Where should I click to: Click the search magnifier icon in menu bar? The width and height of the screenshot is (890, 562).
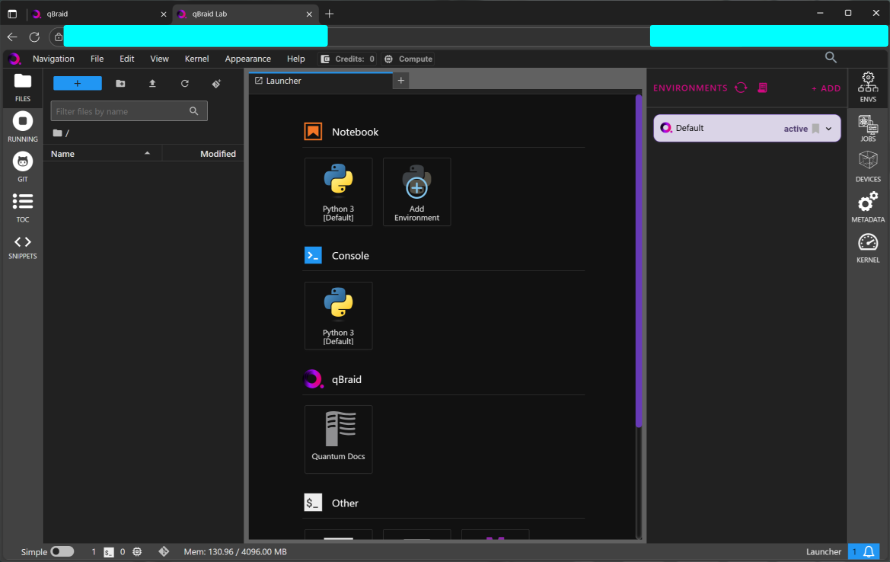coord(830,57)
